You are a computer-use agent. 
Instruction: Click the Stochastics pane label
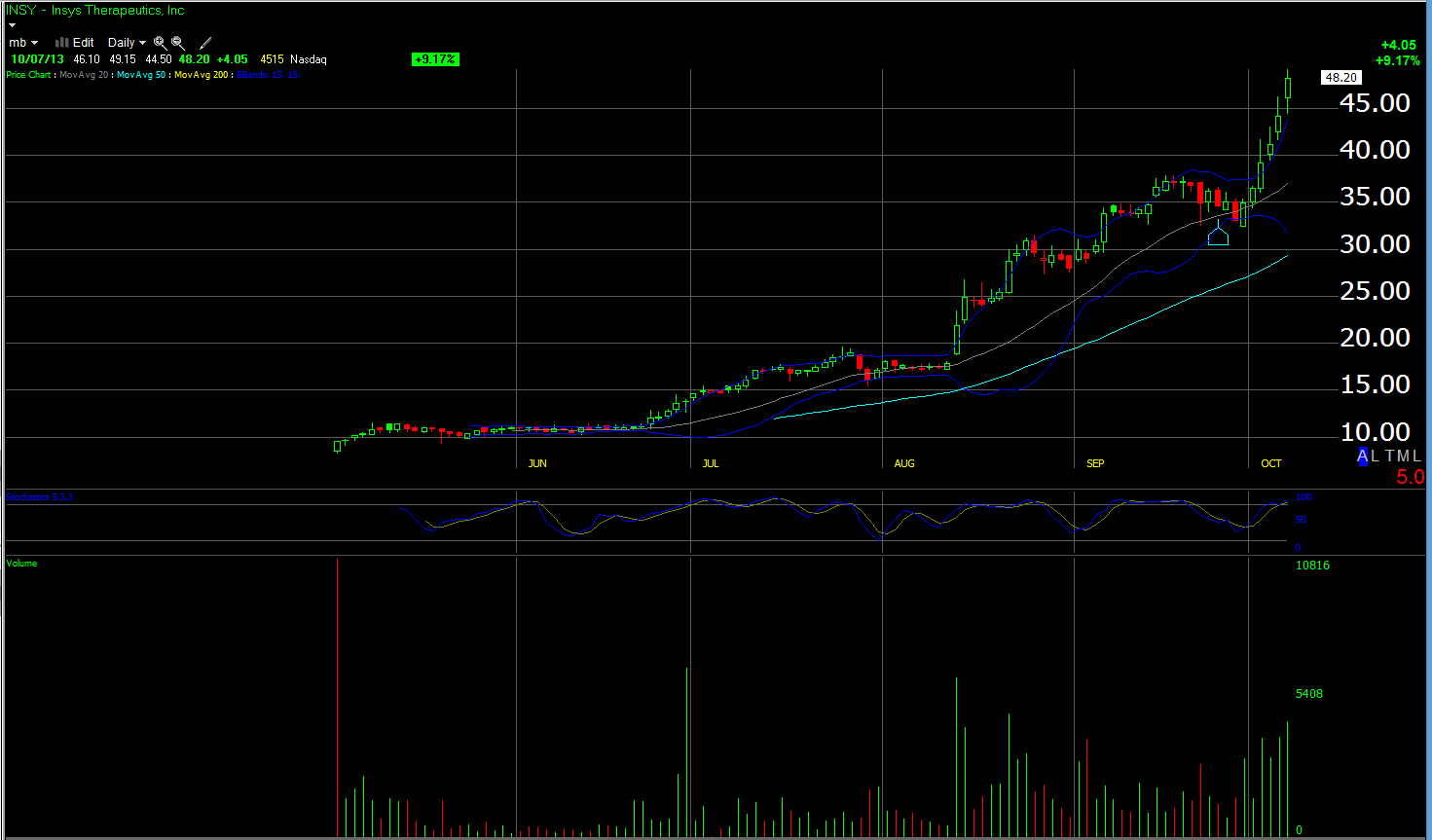click(39, 497)
